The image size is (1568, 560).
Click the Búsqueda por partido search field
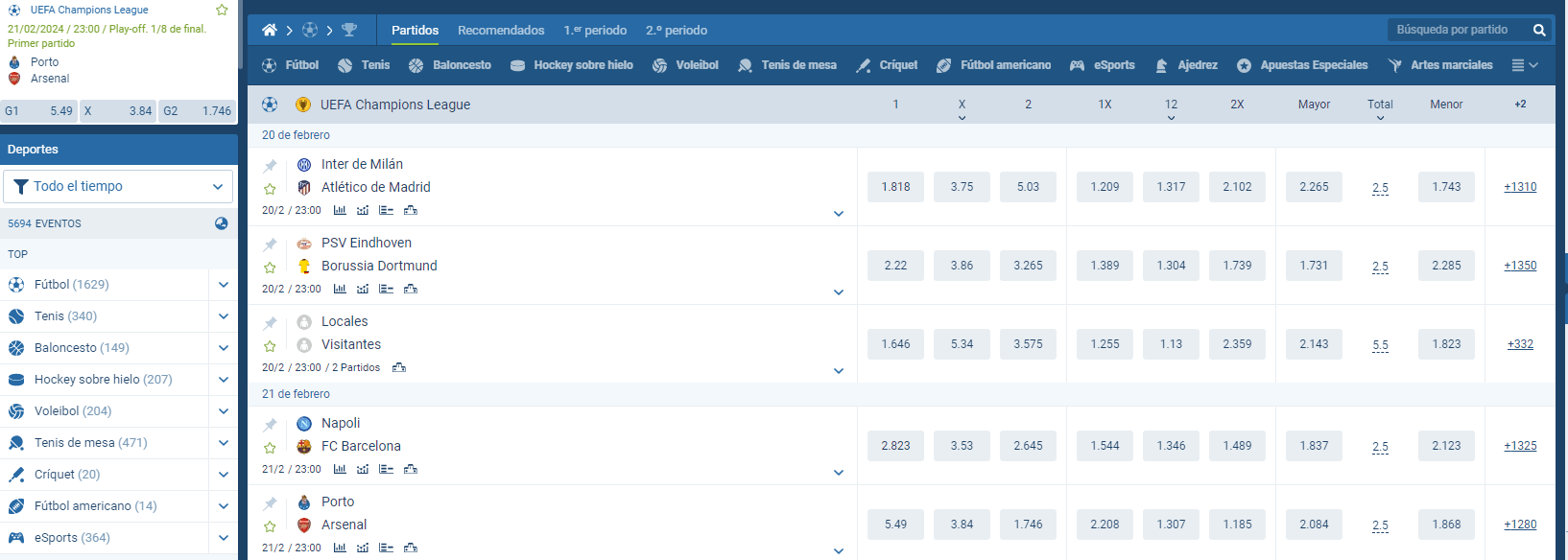[1459, 31]
